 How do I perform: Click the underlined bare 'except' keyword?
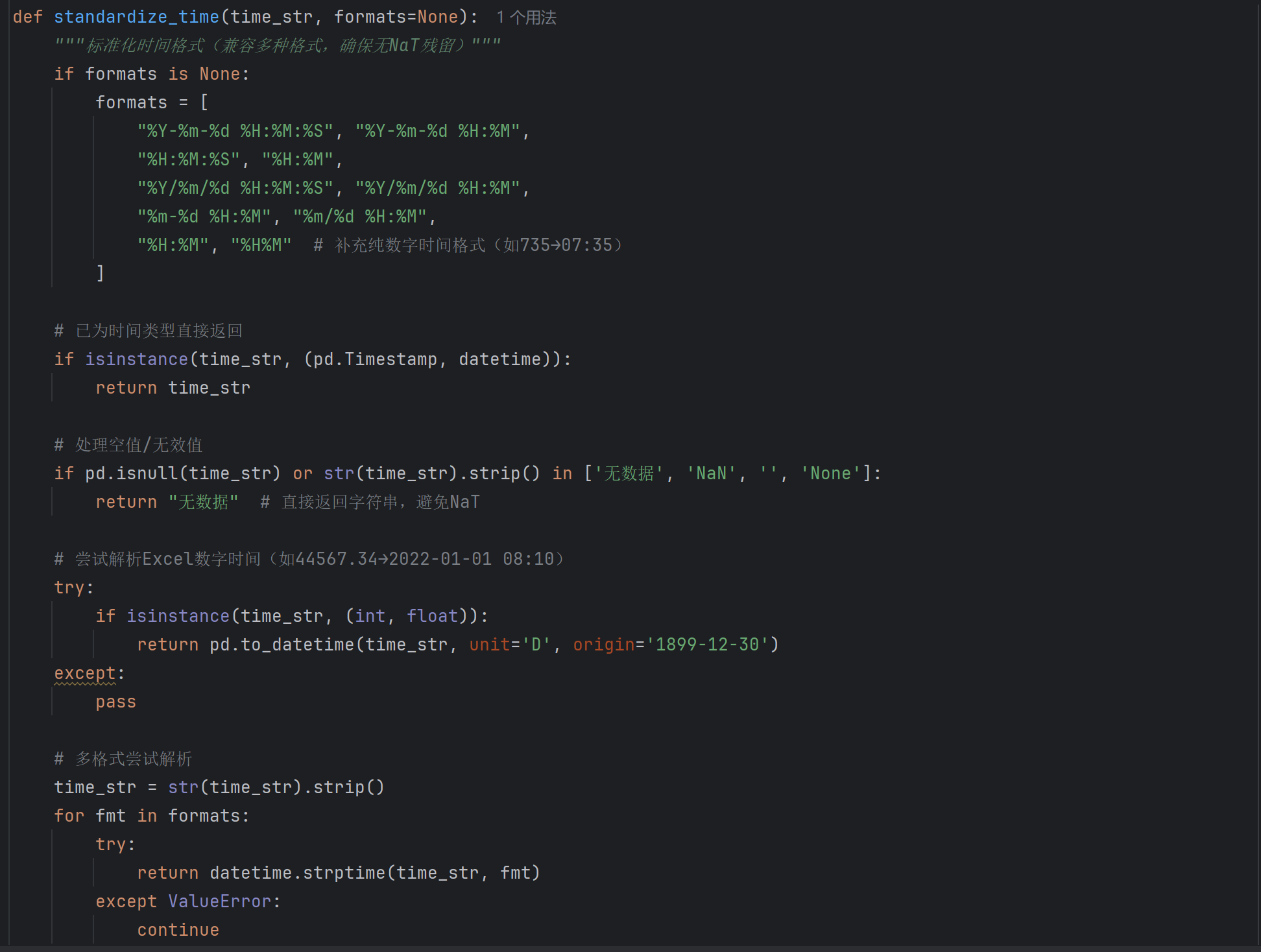pyautogui.click(x=85, y=673)
